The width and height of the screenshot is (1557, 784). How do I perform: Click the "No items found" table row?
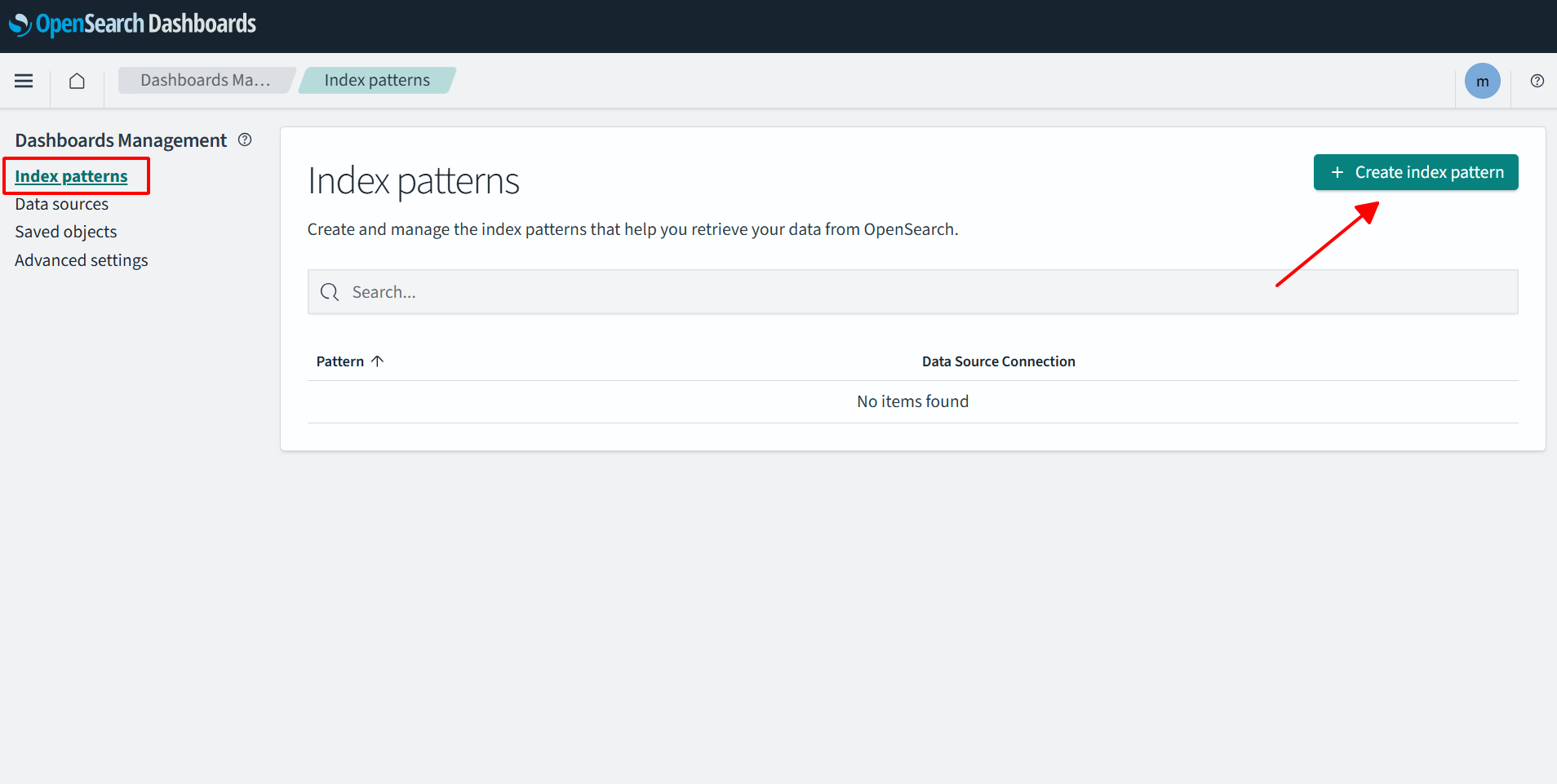tap(912, 401)
